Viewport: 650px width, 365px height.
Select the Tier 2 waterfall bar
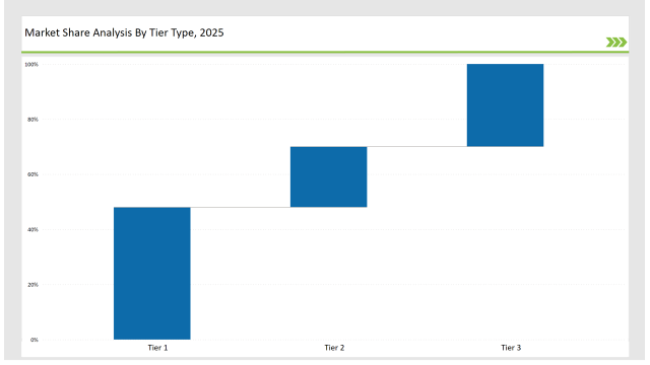(329, 177)
